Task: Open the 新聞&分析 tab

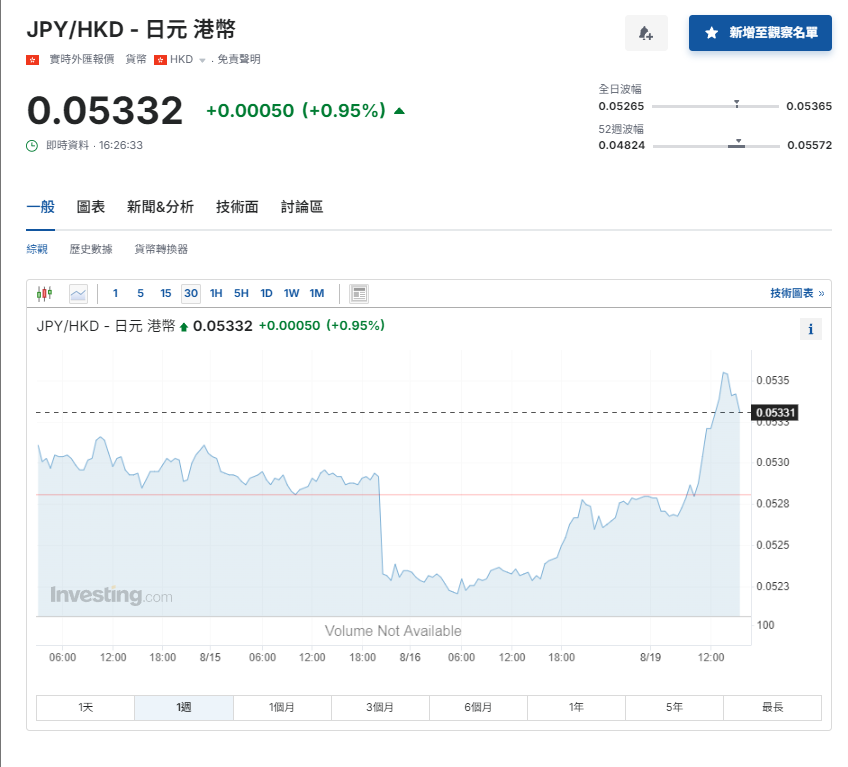Action: (x=160, y=207)
